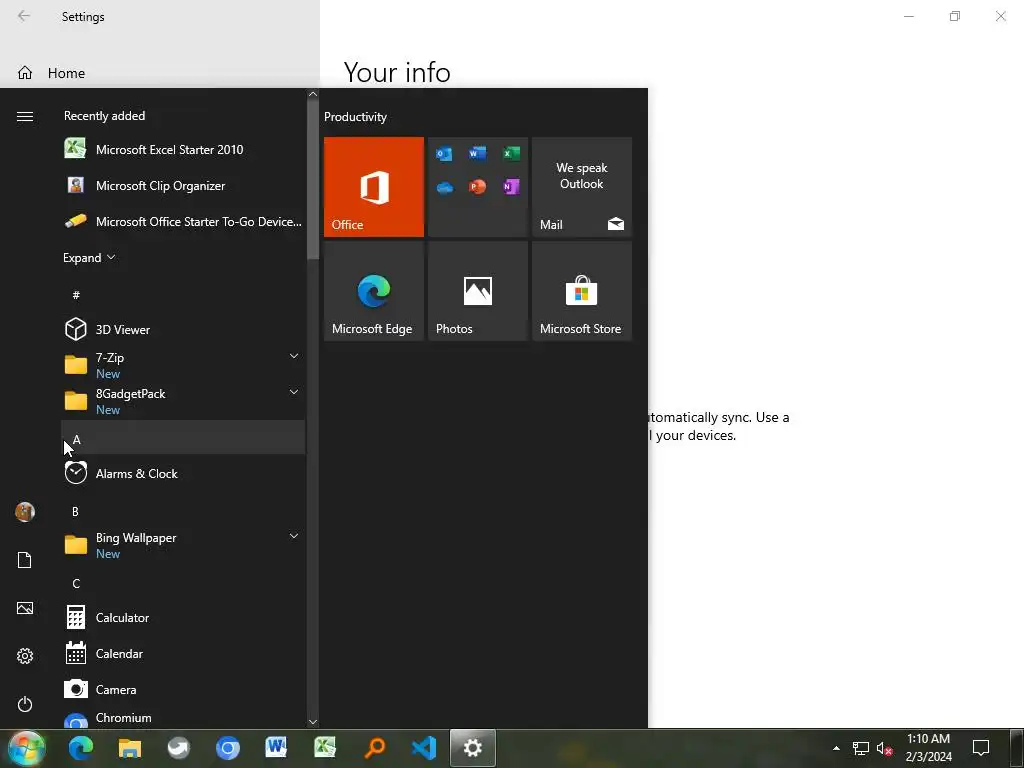Click the Productivity group heading
1024x768 pixels.
point(355,117)
